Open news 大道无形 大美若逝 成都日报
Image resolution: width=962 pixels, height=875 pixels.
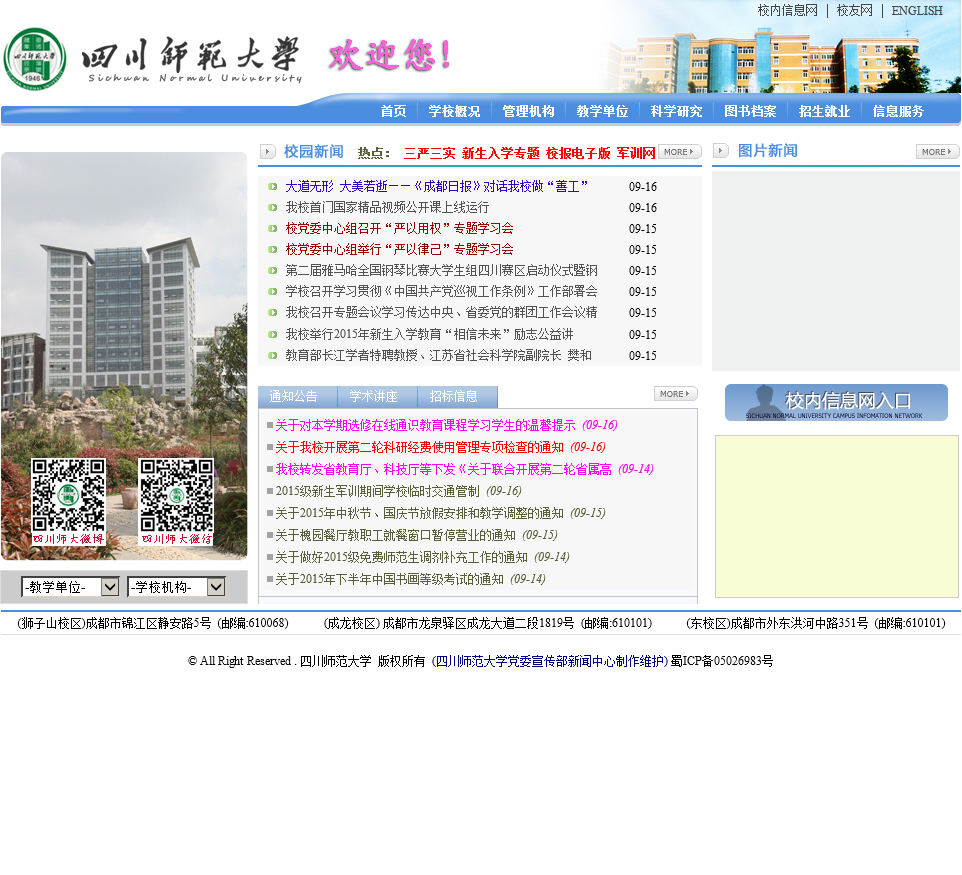(436, 187)
